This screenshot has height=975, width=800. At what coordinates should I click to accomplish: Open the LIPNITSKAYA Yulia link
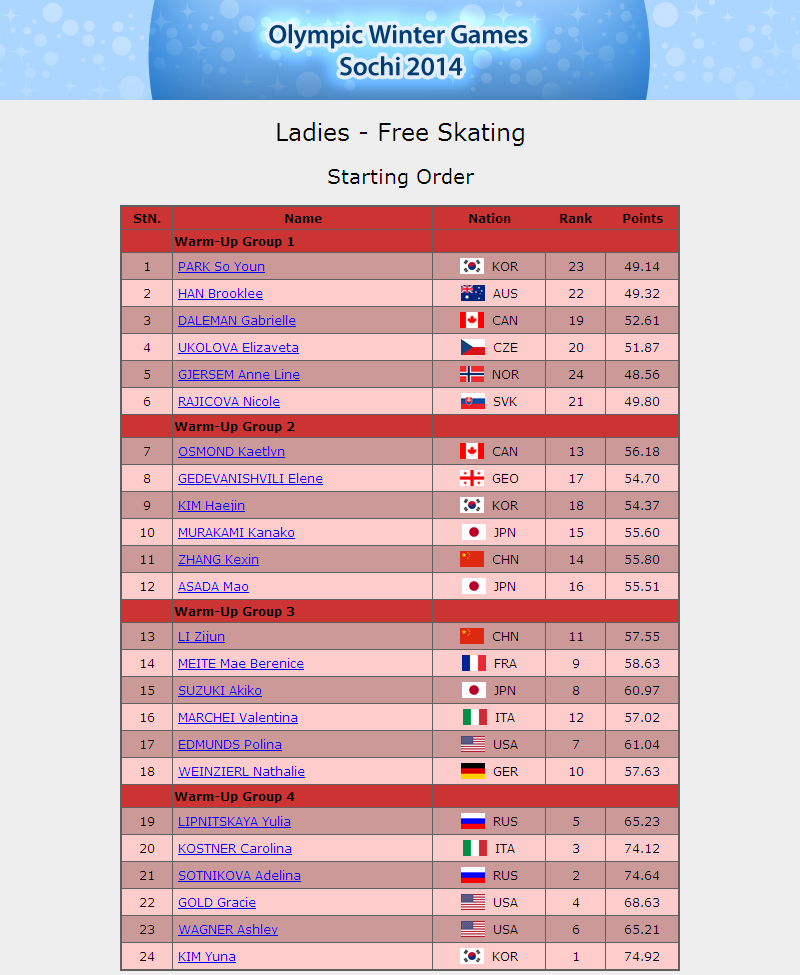[234, 821]
